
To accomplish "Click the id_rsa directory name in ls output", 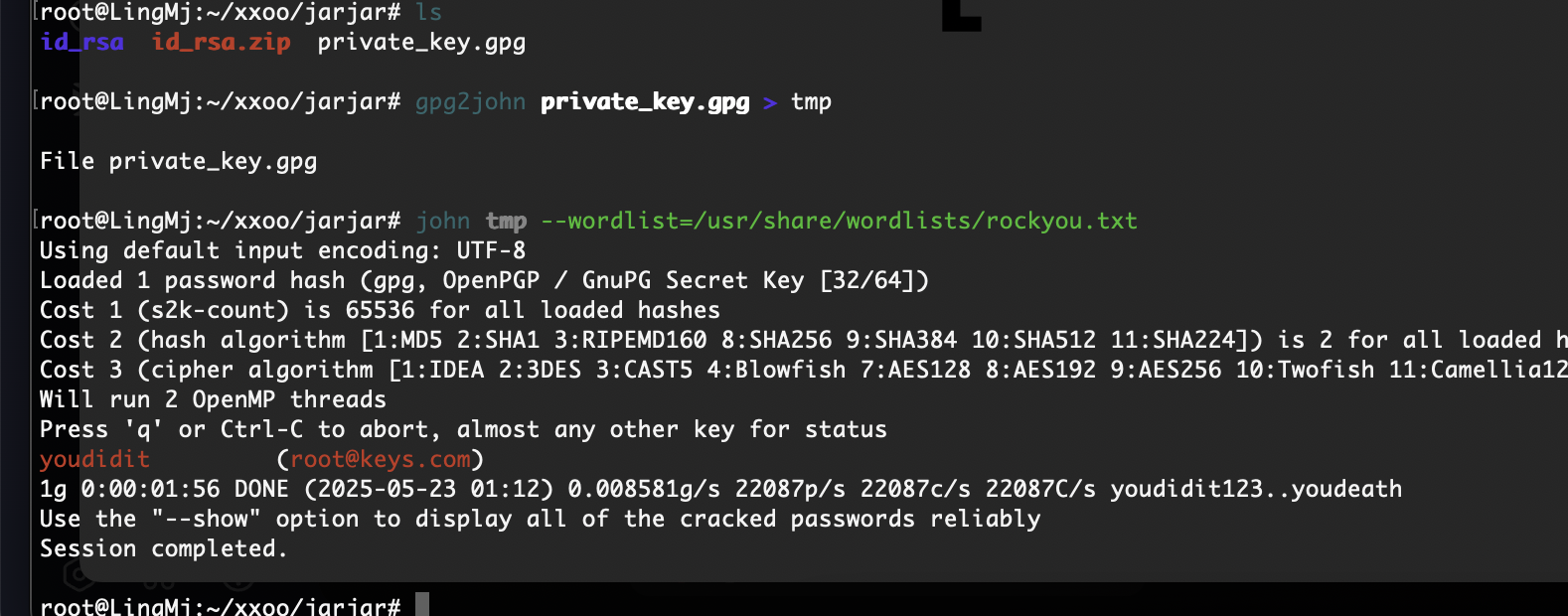I will click(x=82, y=43).
